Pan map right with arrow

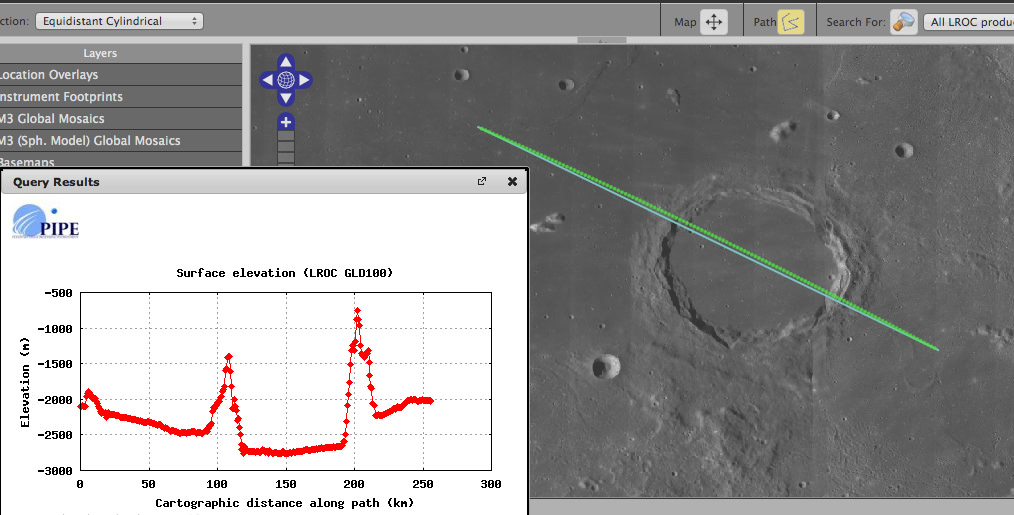(305, 80)
